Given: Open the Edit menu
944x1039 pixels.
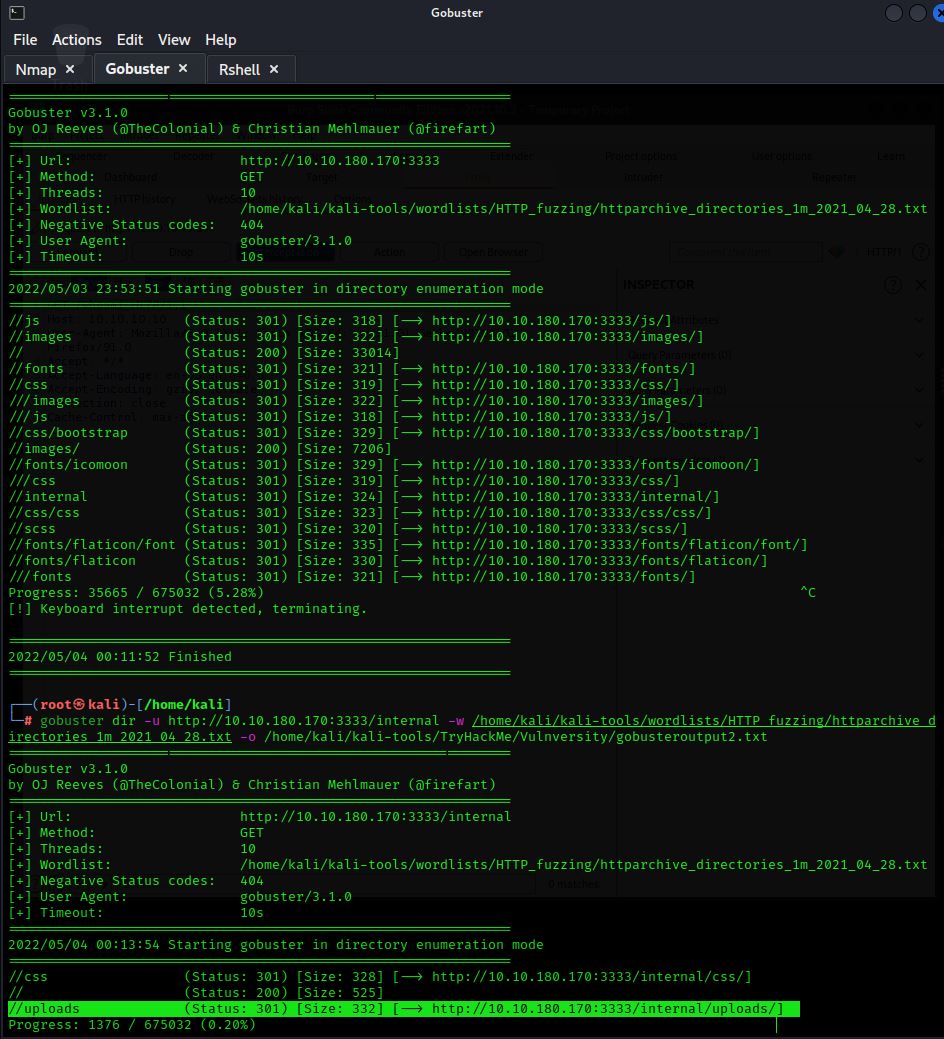Looking at the screenshot, I should [130, 40].
